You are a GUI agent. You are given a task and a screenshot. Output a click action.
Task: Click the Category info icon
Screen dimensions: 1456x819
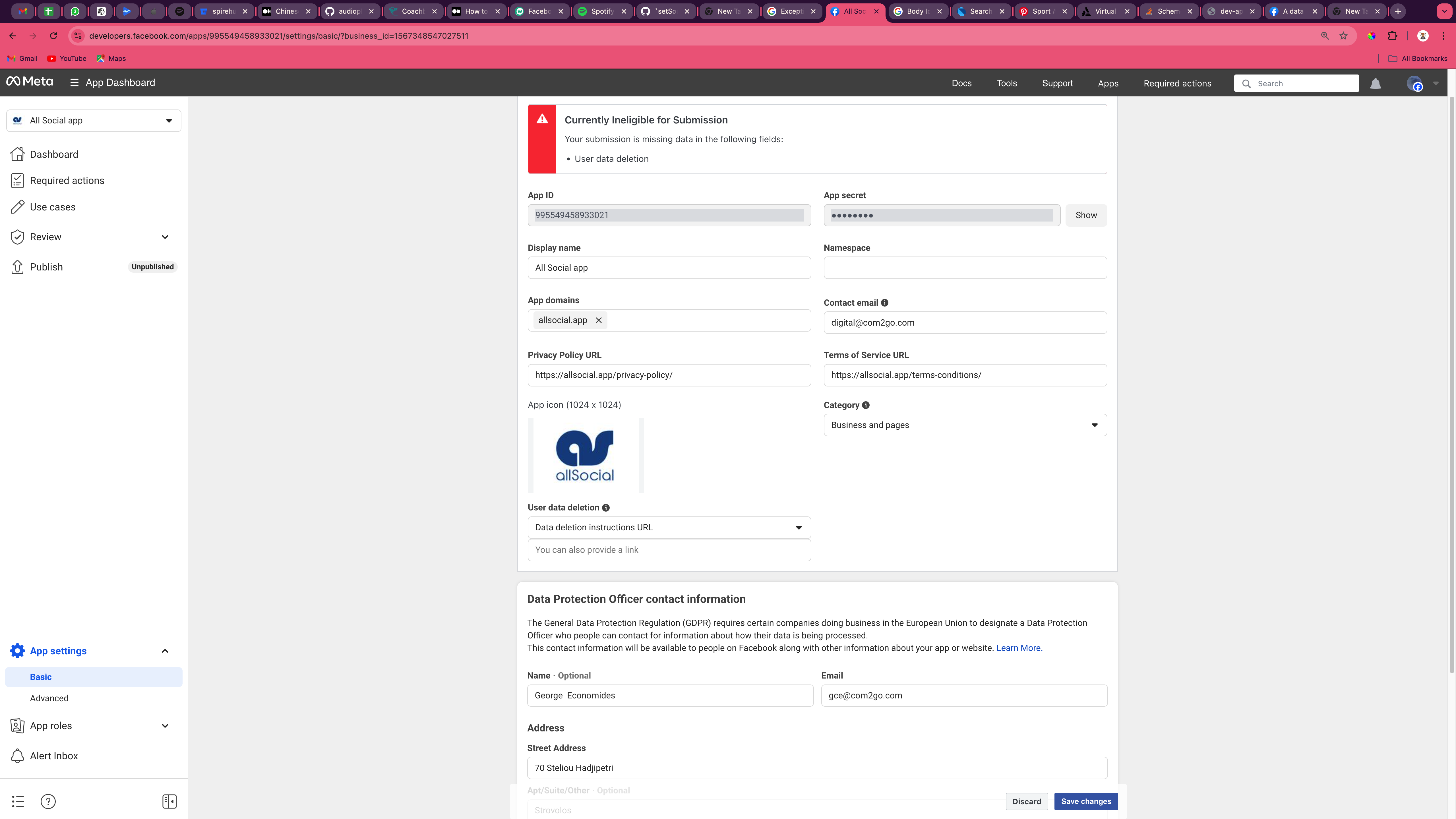click(x=866, y=405)
